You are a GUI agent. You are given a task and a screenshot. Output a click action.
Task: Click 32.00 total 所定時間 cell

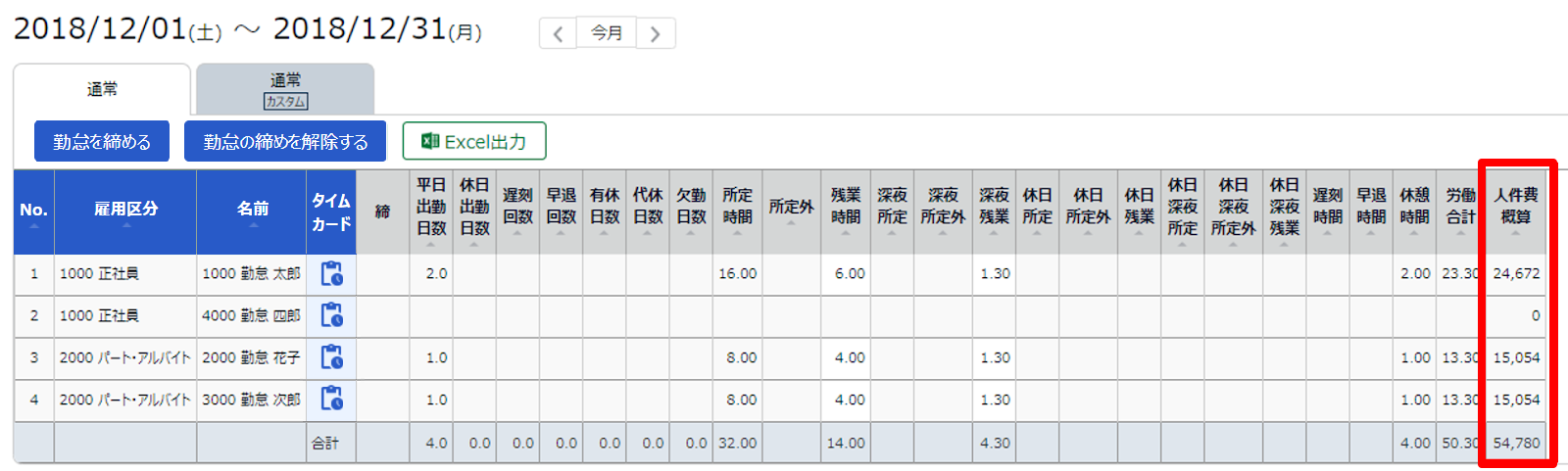click(x=737, y=443)
